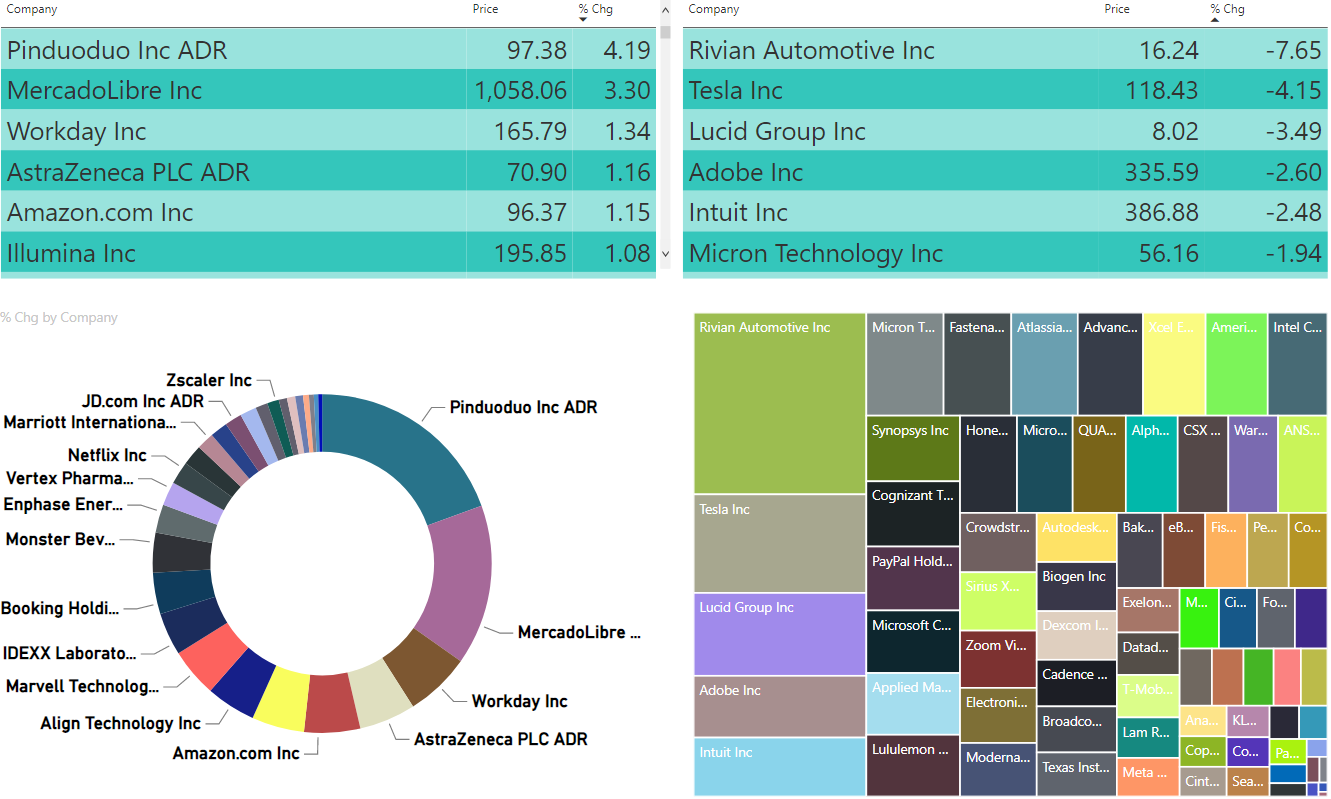Select Micron Technology Inc table row
The width and height of the screenshot is (1331, 799).
pos(1005,253)
